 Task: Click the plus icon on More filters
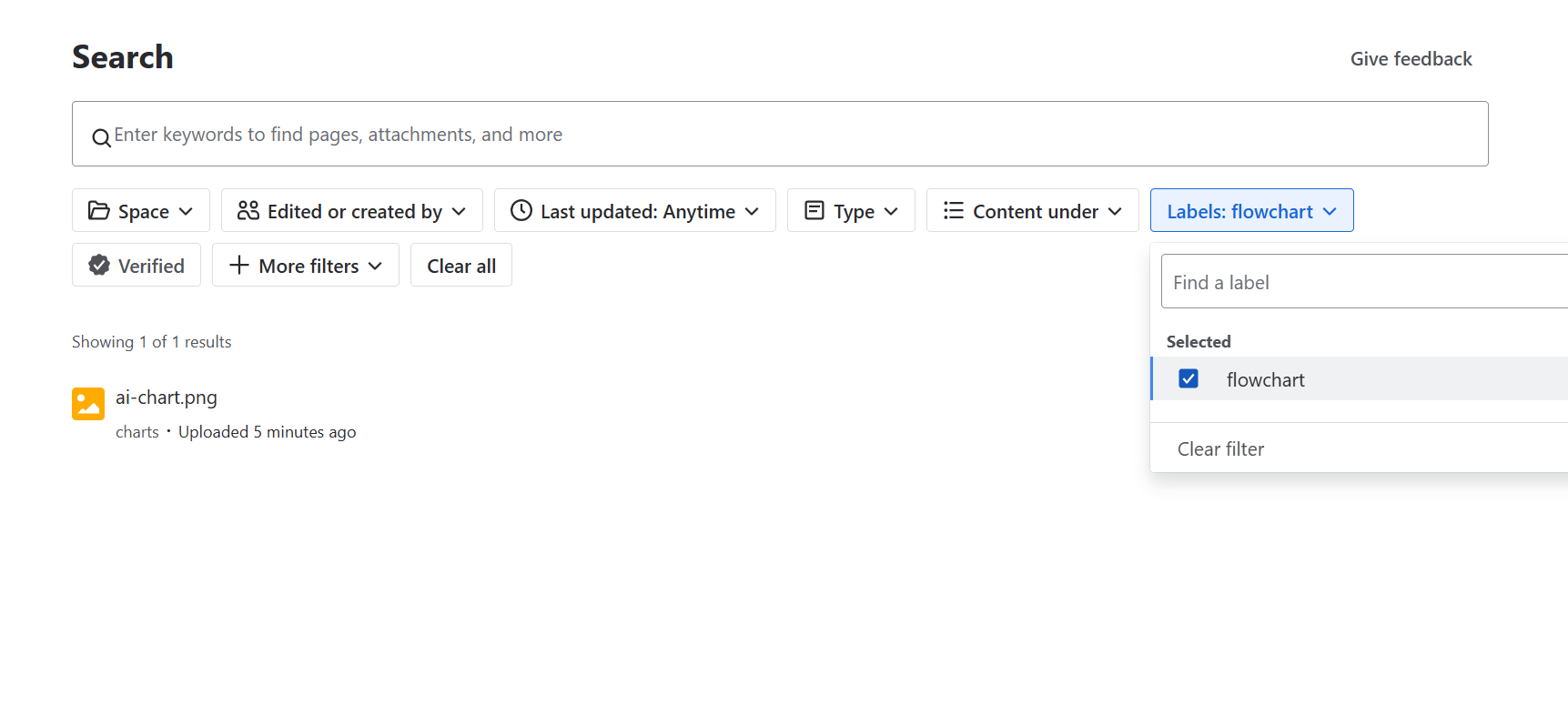point(238,266)
